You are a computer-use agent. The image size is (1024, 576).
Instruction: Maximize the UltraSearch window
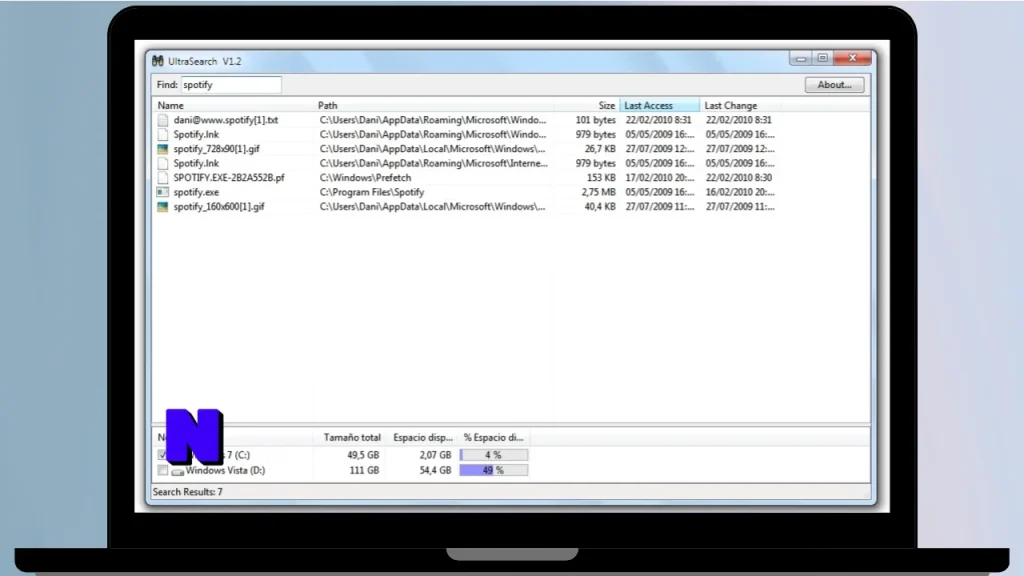[x=822, y=58]
